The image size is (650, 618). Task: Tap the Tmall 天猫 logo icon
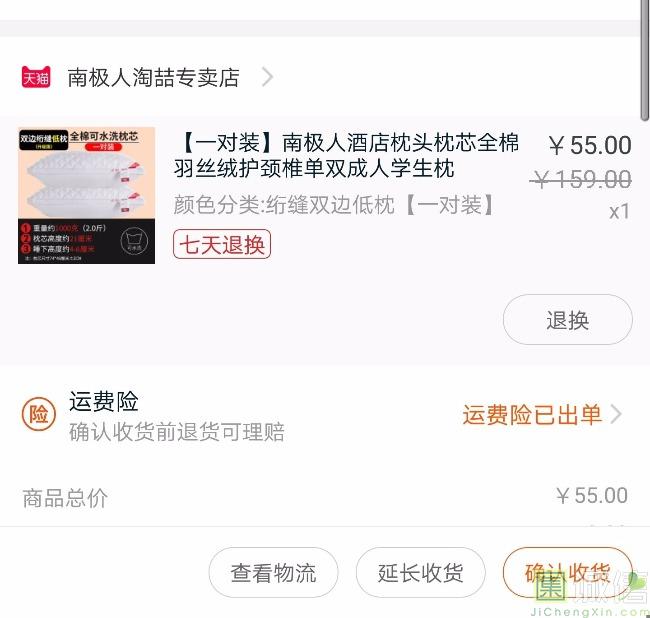(x=36, y=77)
